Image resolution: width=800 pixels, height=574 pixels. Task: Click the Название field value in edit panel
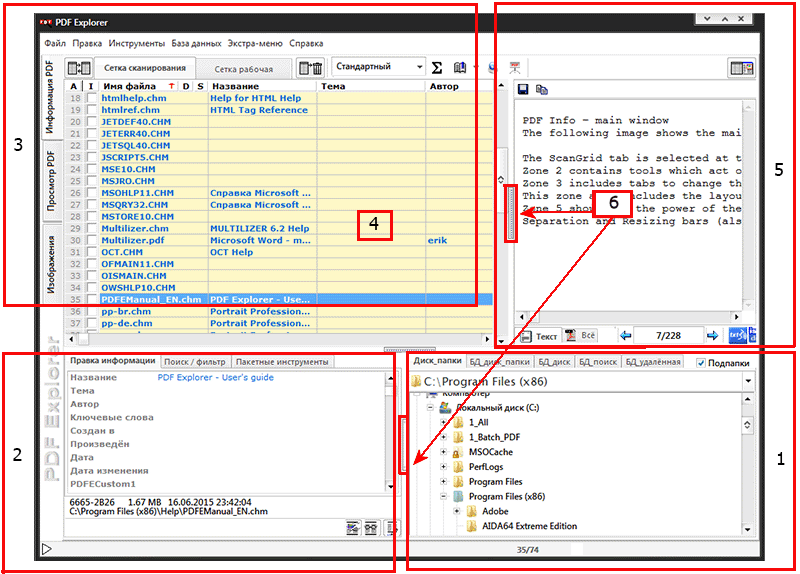point(215,378)
